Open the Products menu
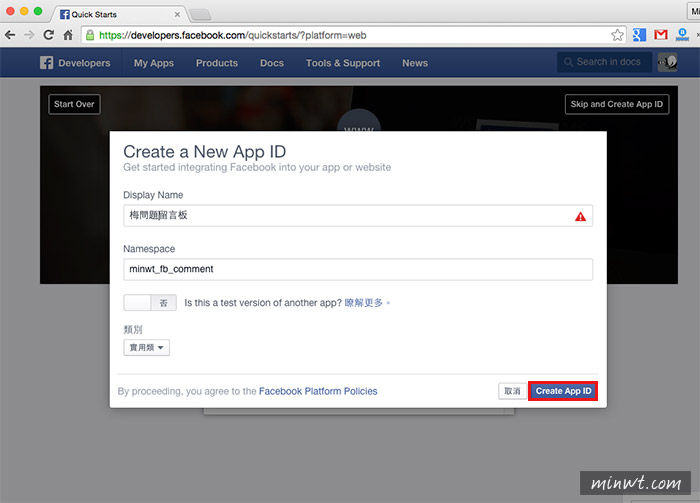This screenshot has width=700, height=503. 217,63
